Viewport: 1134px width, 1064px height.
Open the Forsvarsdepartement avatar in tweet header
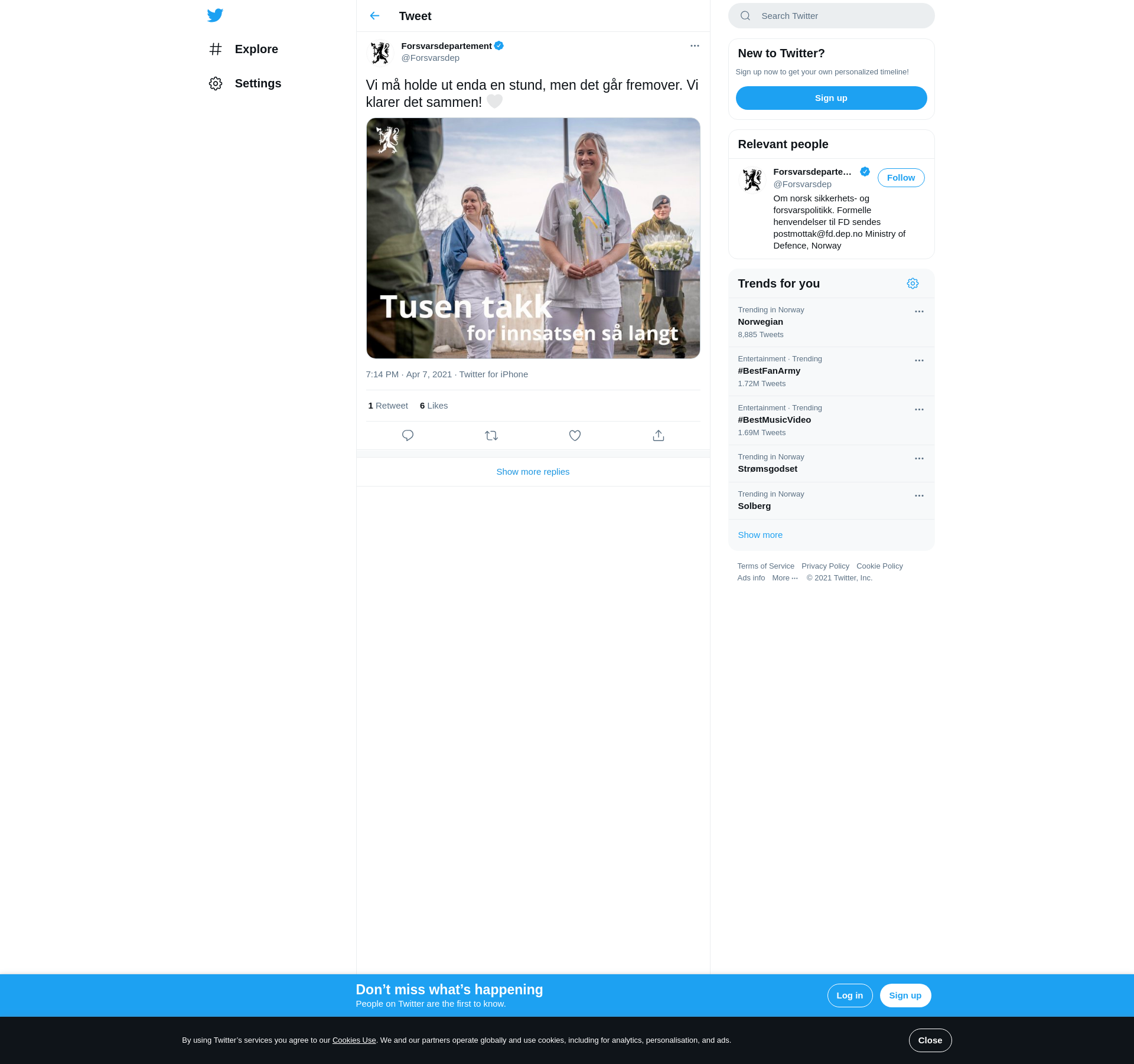click(381, 53)
